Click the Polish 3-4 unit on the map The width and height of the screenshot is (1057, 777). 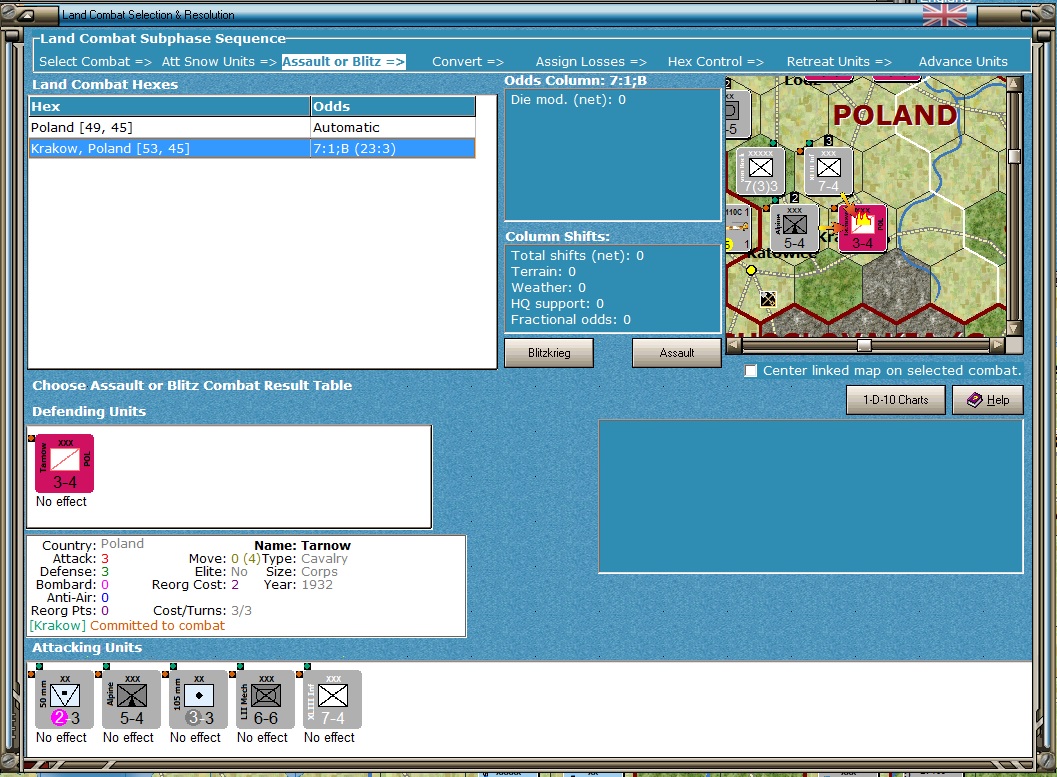point(862,228)
